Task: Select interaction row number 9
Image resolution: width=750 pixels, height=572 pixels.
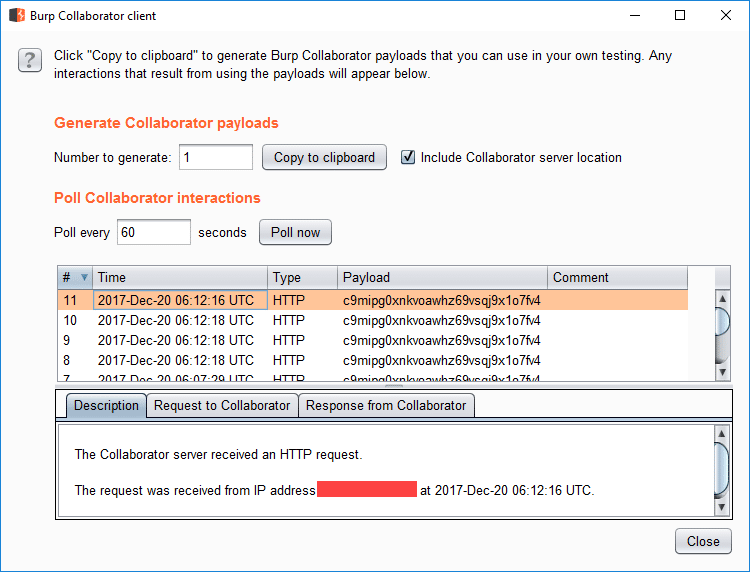Action: [373, 341]
